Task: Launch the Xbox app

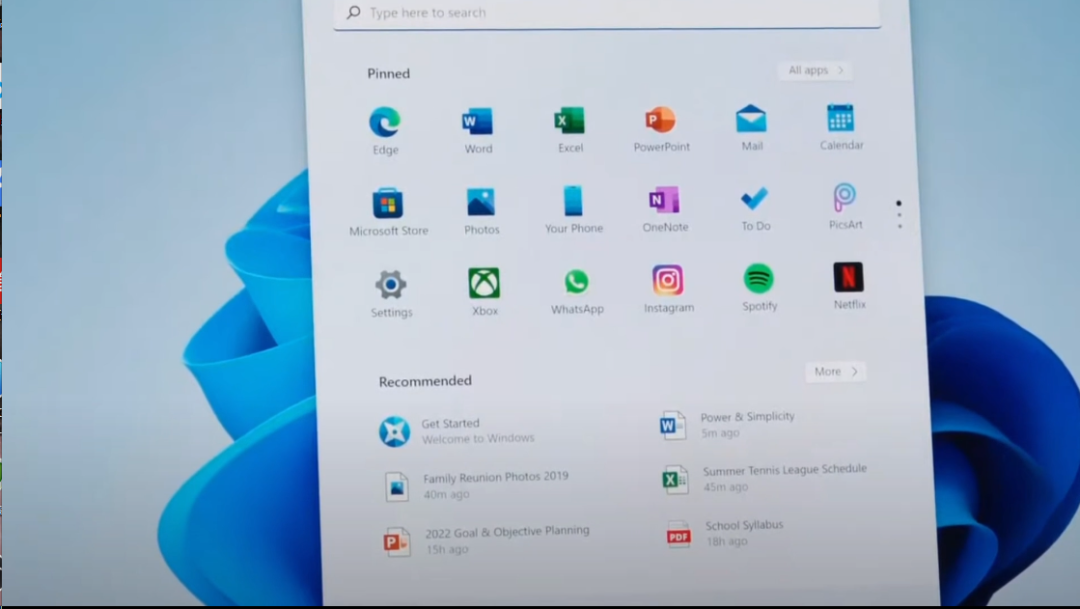Action: click(484, 292)
